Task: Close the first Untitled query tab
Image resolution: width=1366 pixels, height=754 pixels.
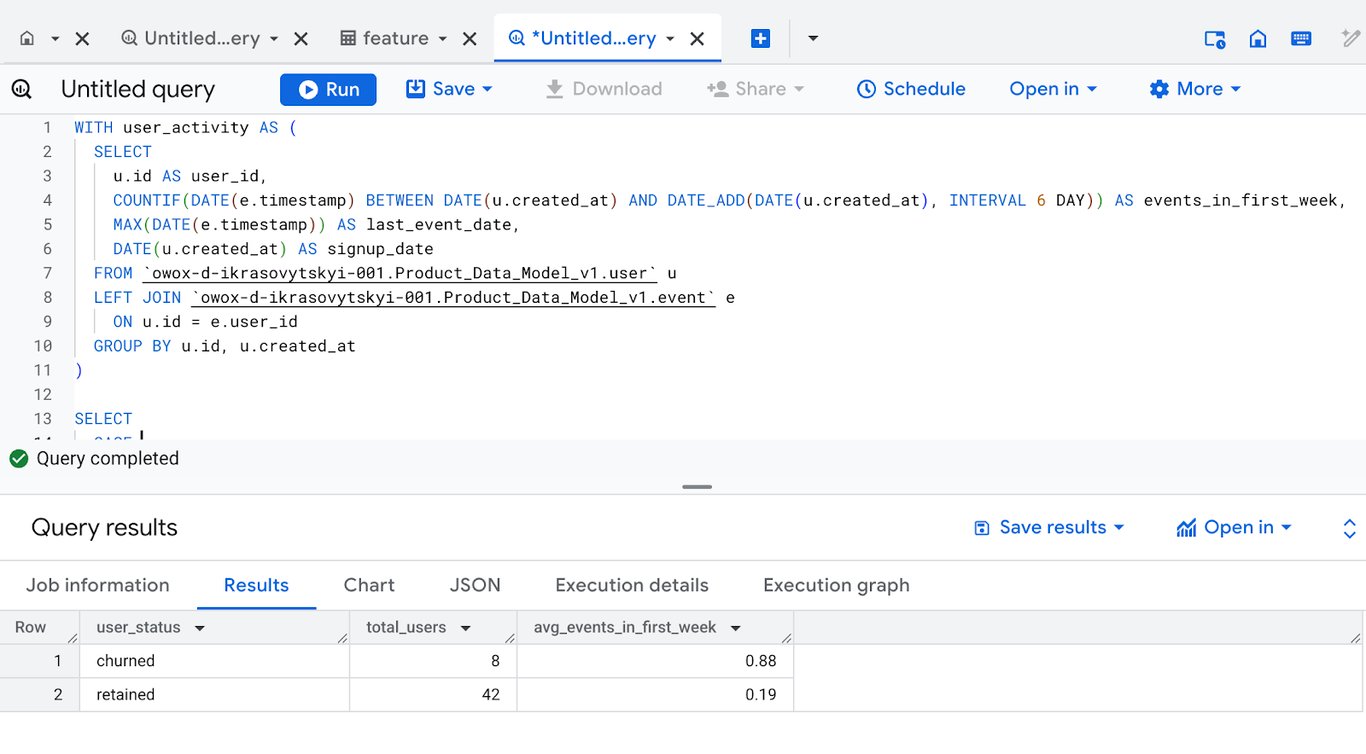Action: tap(301, 39)
